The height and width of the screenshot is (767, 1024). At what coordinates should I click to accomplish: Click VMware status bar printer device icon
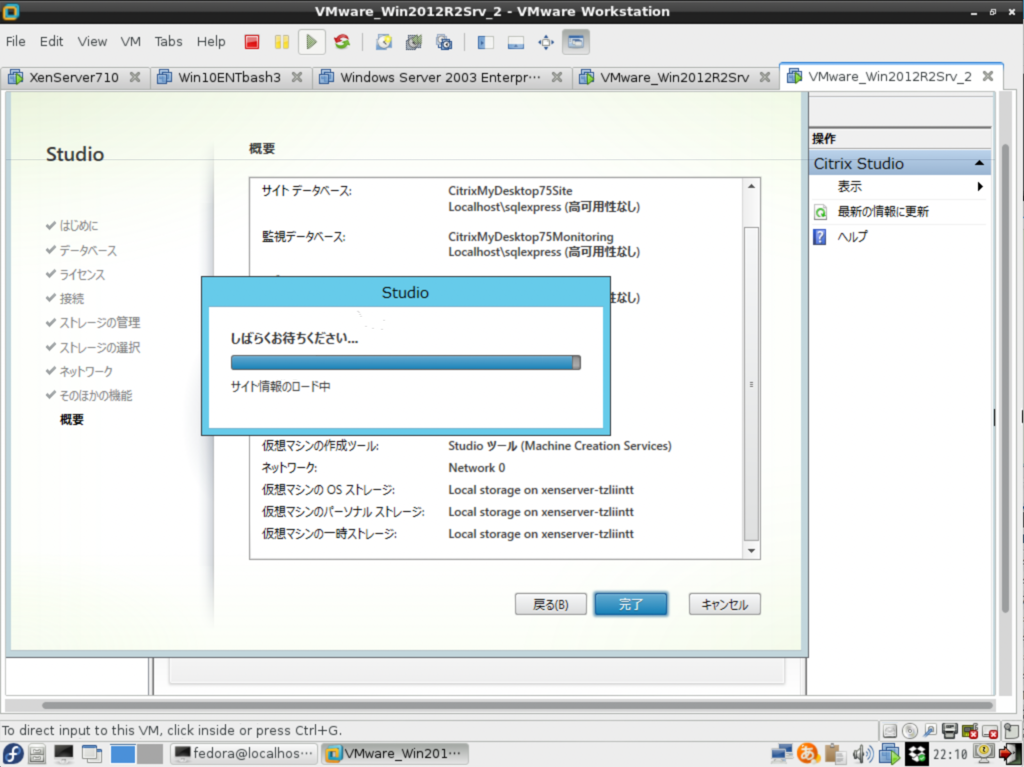point(950,730)
